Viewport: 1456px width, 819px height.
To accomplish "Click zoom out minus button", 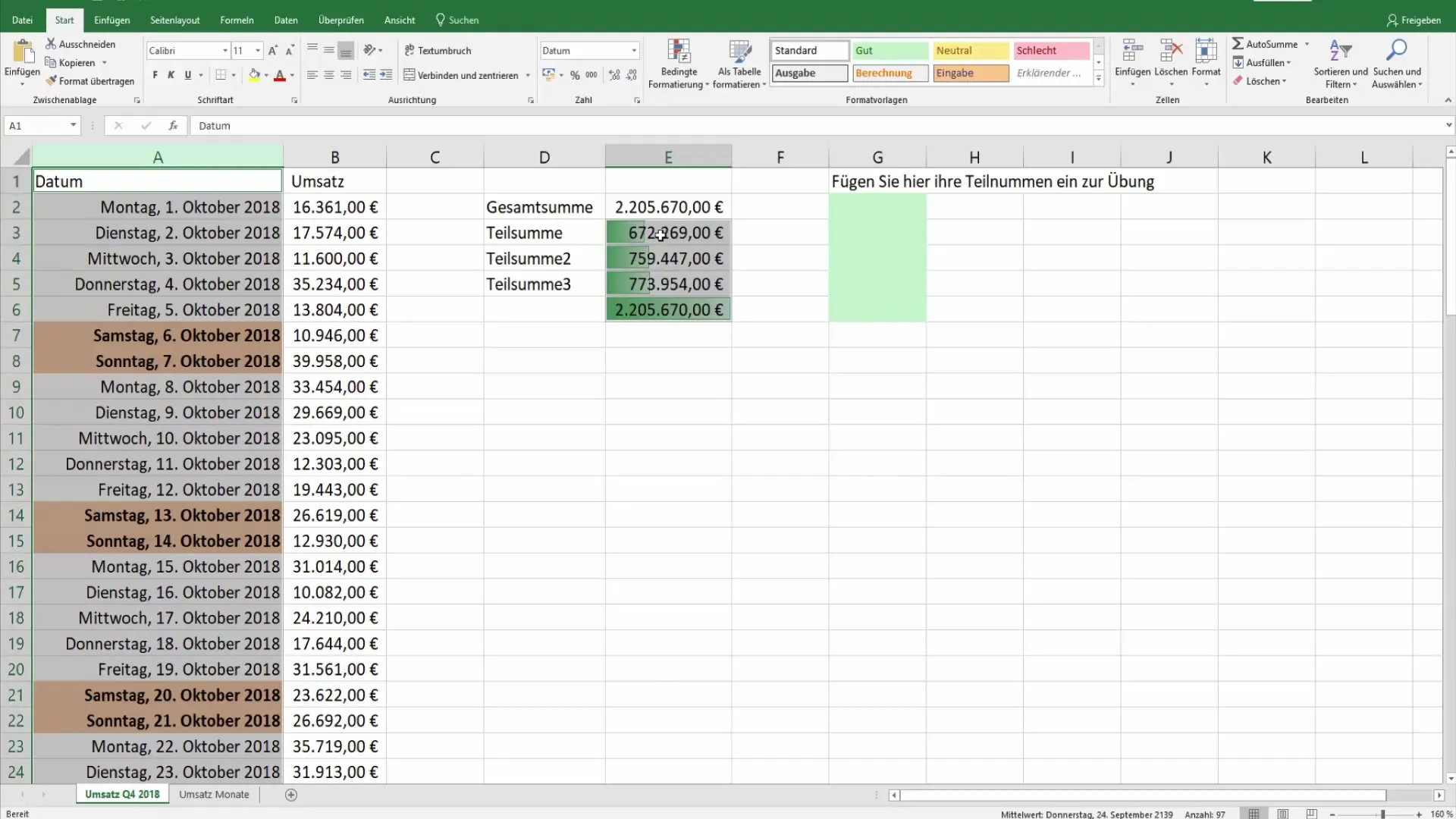I will pos(1332,814).
